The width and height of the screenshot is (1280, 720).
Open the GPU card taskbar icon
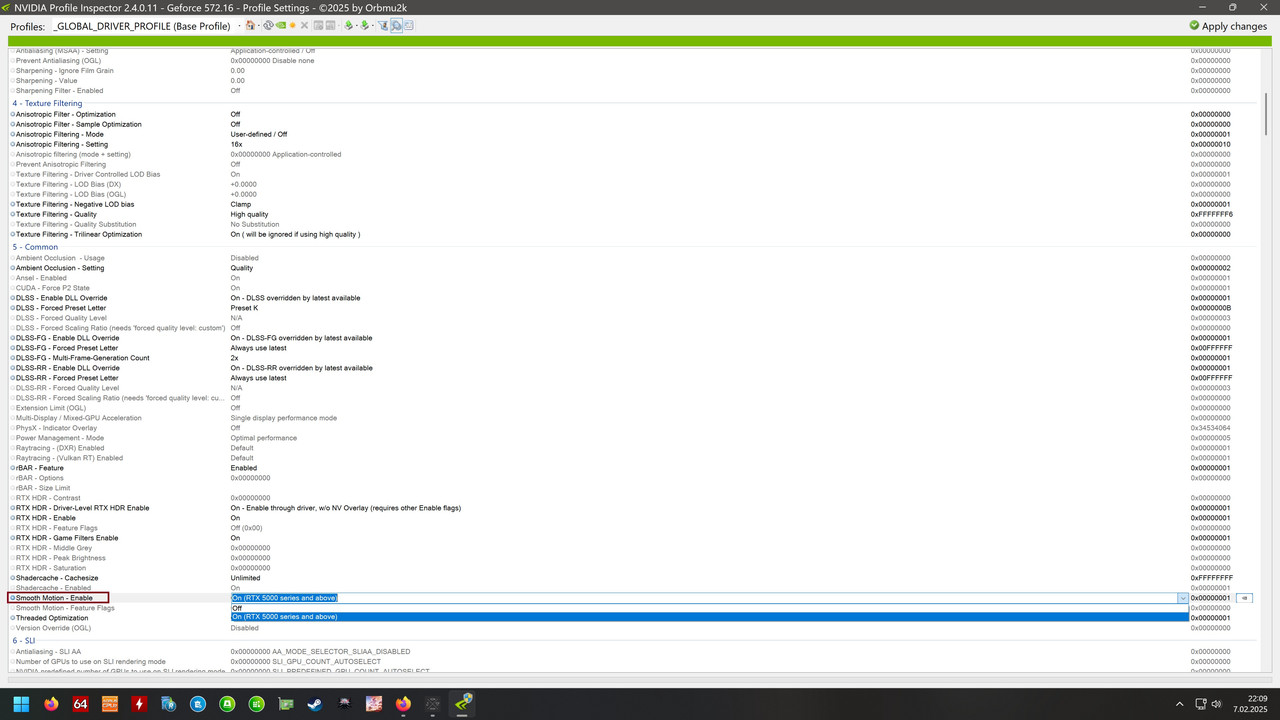[286, 704]
